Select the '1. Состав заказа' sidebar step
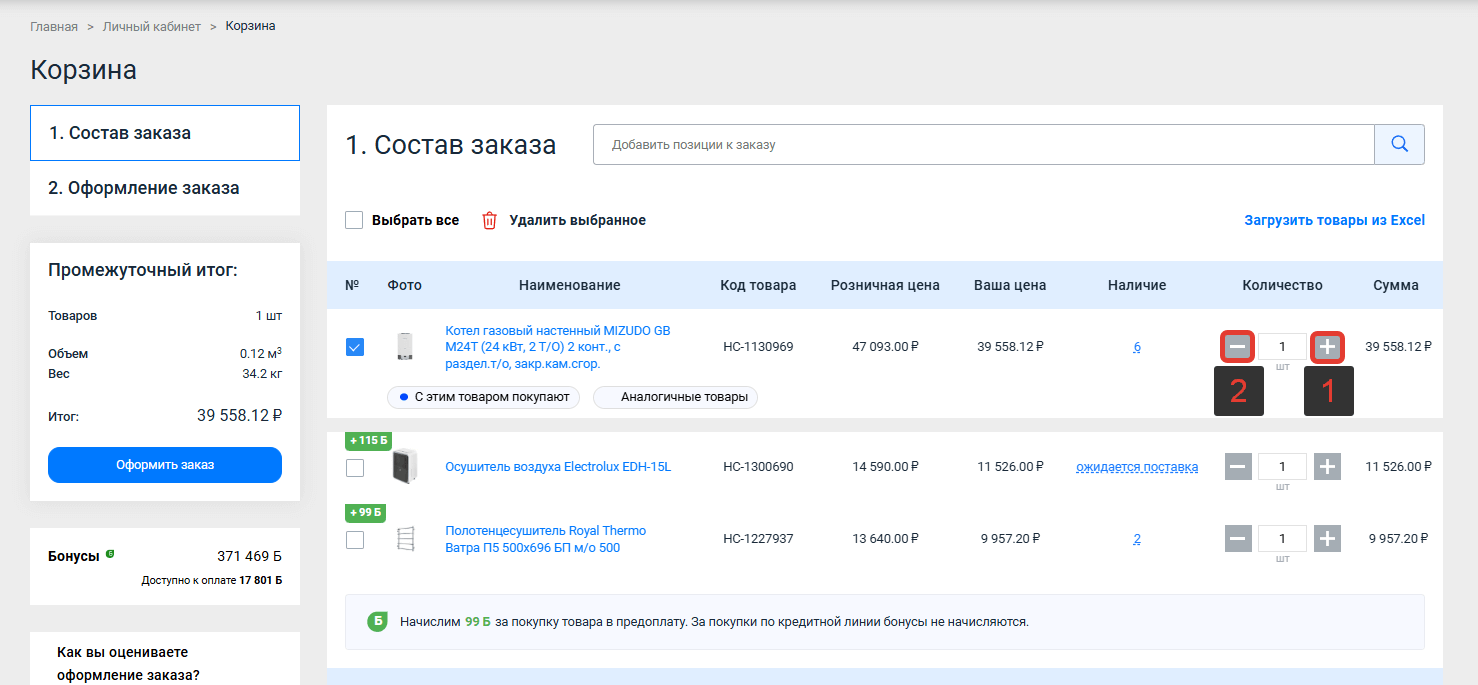This screenshot has width=1478, height=685. (165, 133)
